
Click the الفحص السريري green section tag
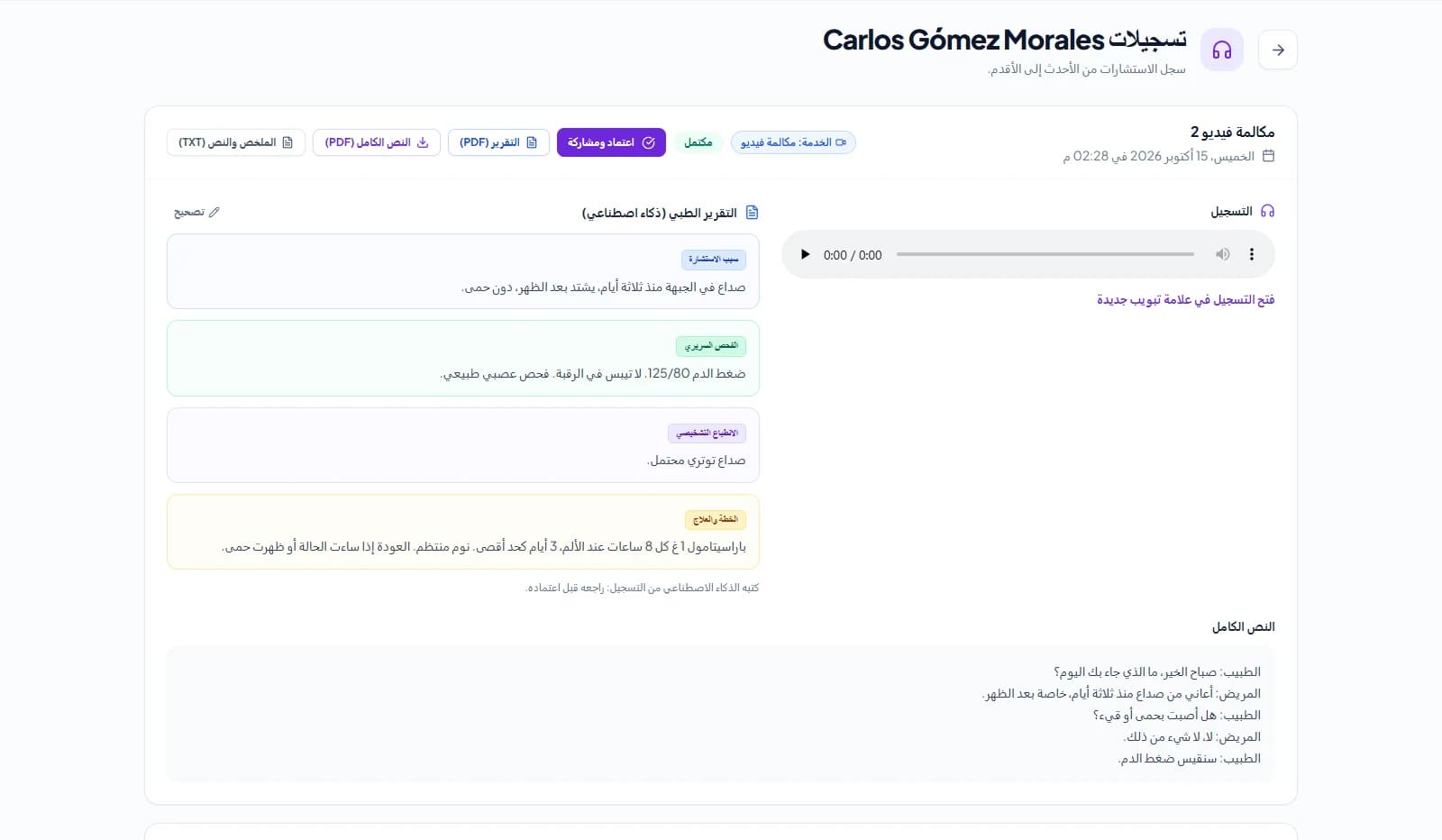(x=711, y=346)
